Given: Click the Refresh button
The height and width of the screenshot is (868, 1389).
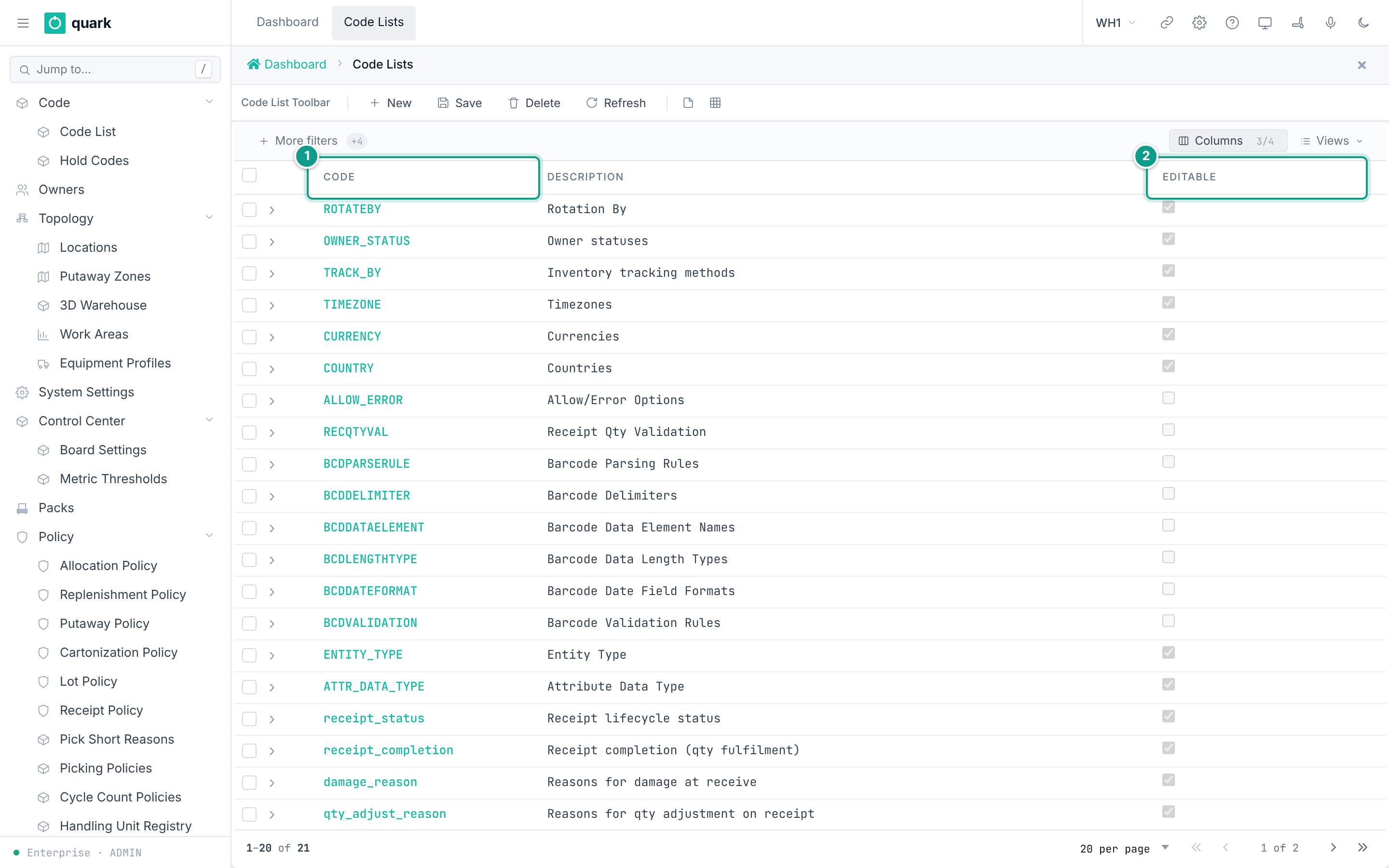Looking at the screenshot, I should click(x=616, y=103).
